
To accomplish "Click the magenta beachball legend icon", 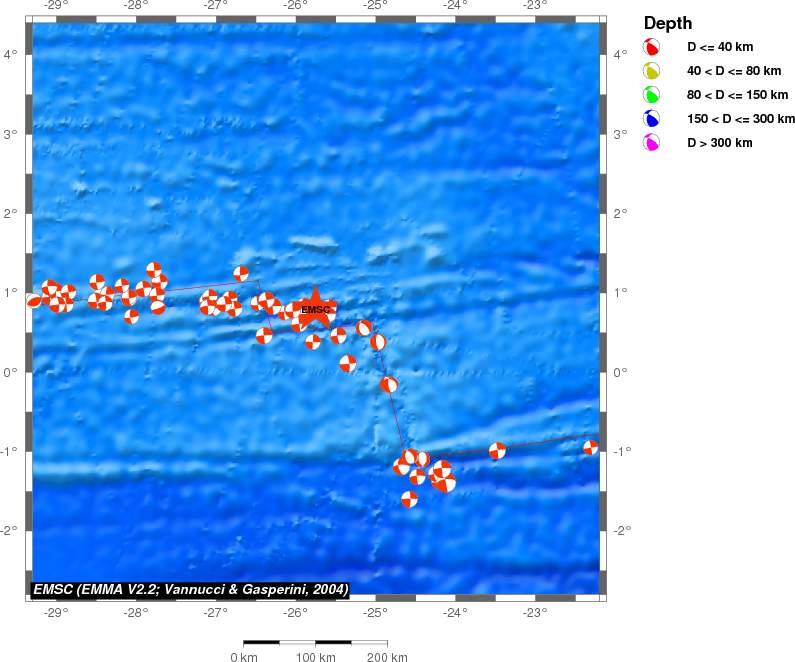I will pos(651,143).
